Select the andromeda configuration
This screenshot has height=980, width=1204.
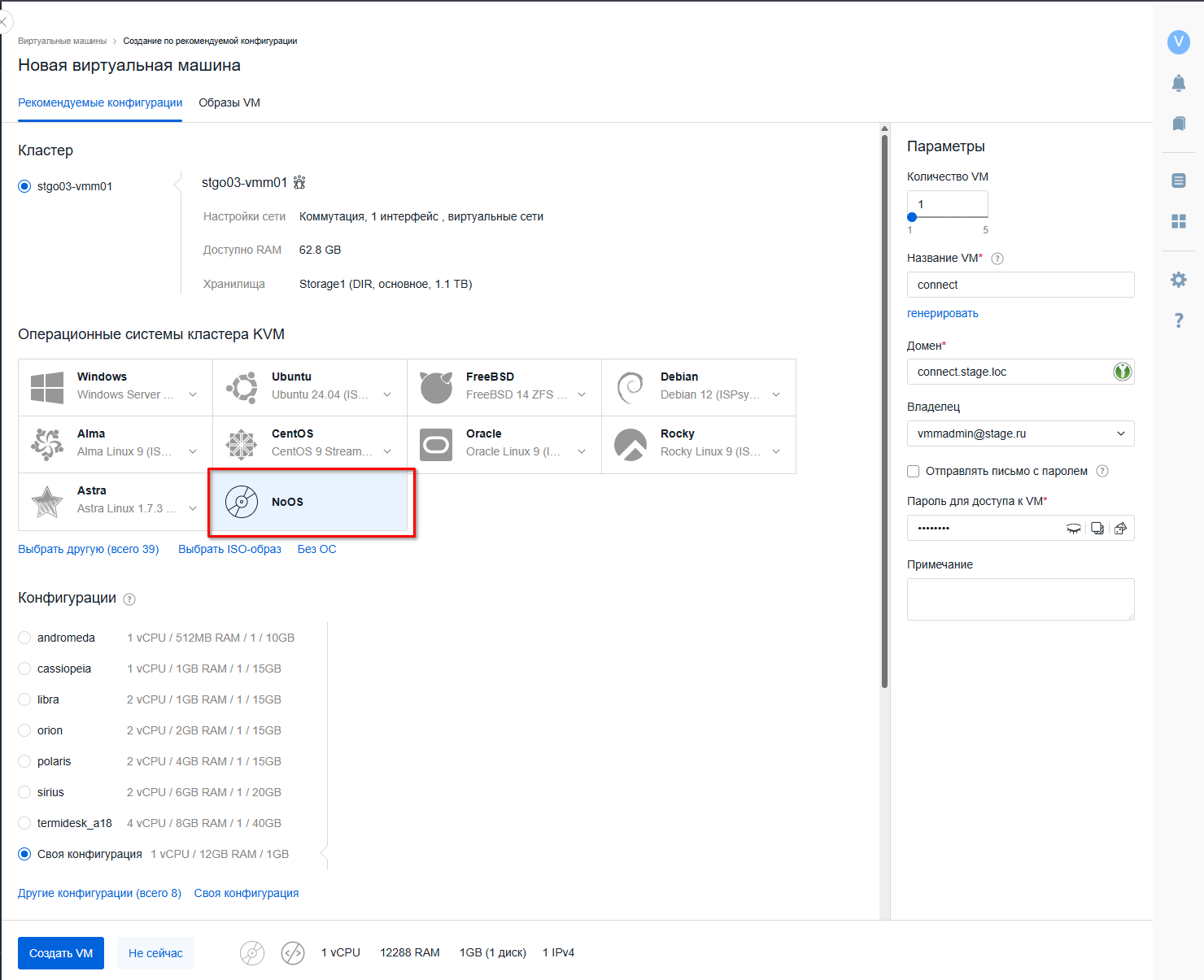click(24, 638)
